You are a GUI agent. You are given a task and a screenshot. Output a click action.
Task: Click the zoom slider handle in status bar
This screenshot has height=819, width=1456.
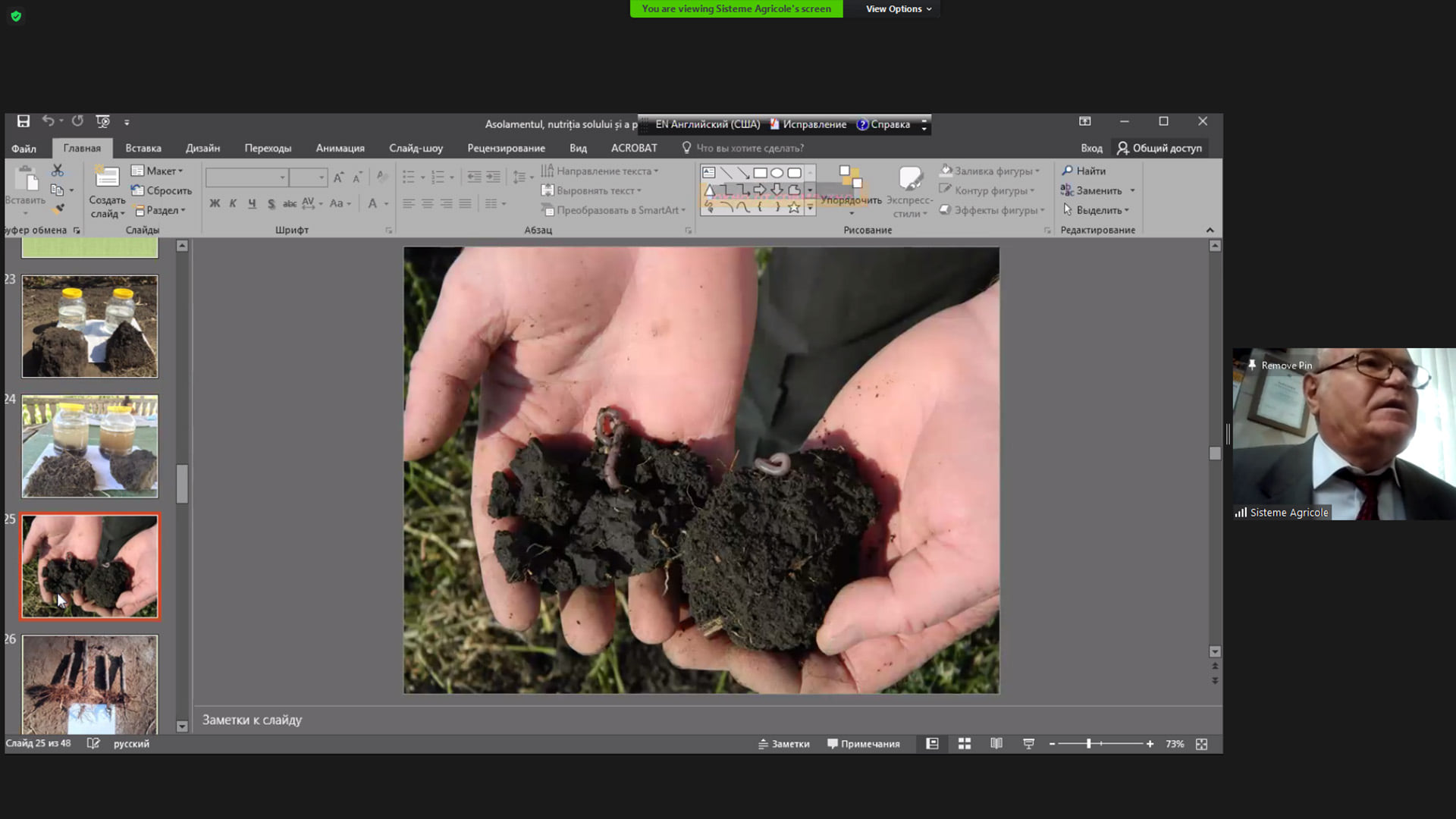point(1088,744)
